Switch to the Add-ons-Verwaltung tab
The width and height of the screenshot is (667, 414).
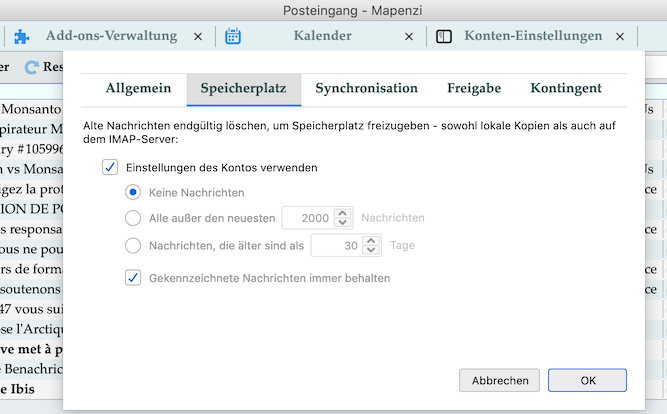(x=111, y=36)
